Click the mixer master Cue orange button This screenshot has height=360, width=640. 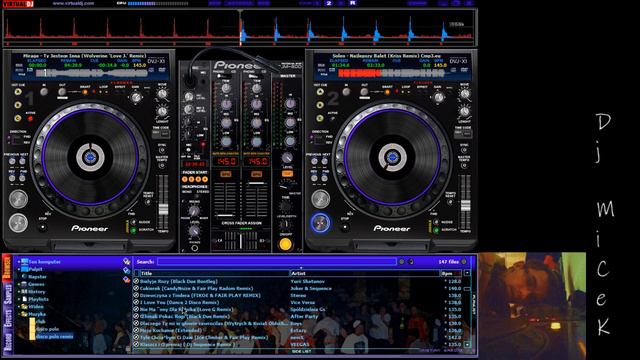click(x=287, y=173)
